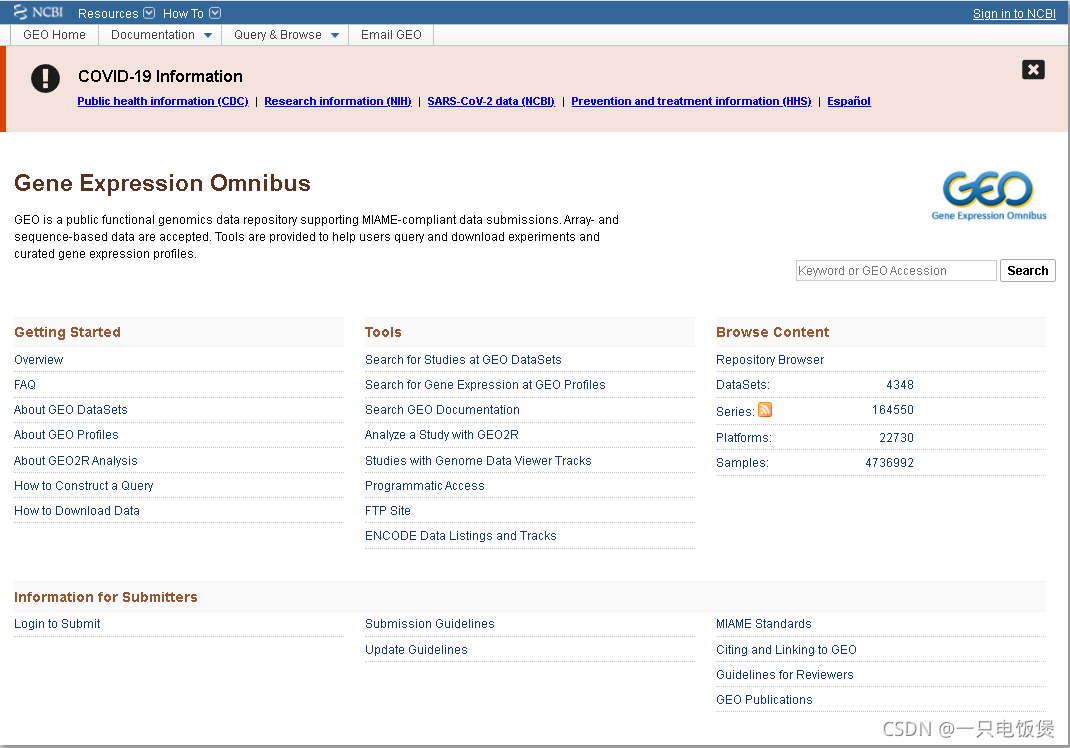Open GEO Publications link
The height and width of the screenshot is (748, 1070).
tap(764, 700)
